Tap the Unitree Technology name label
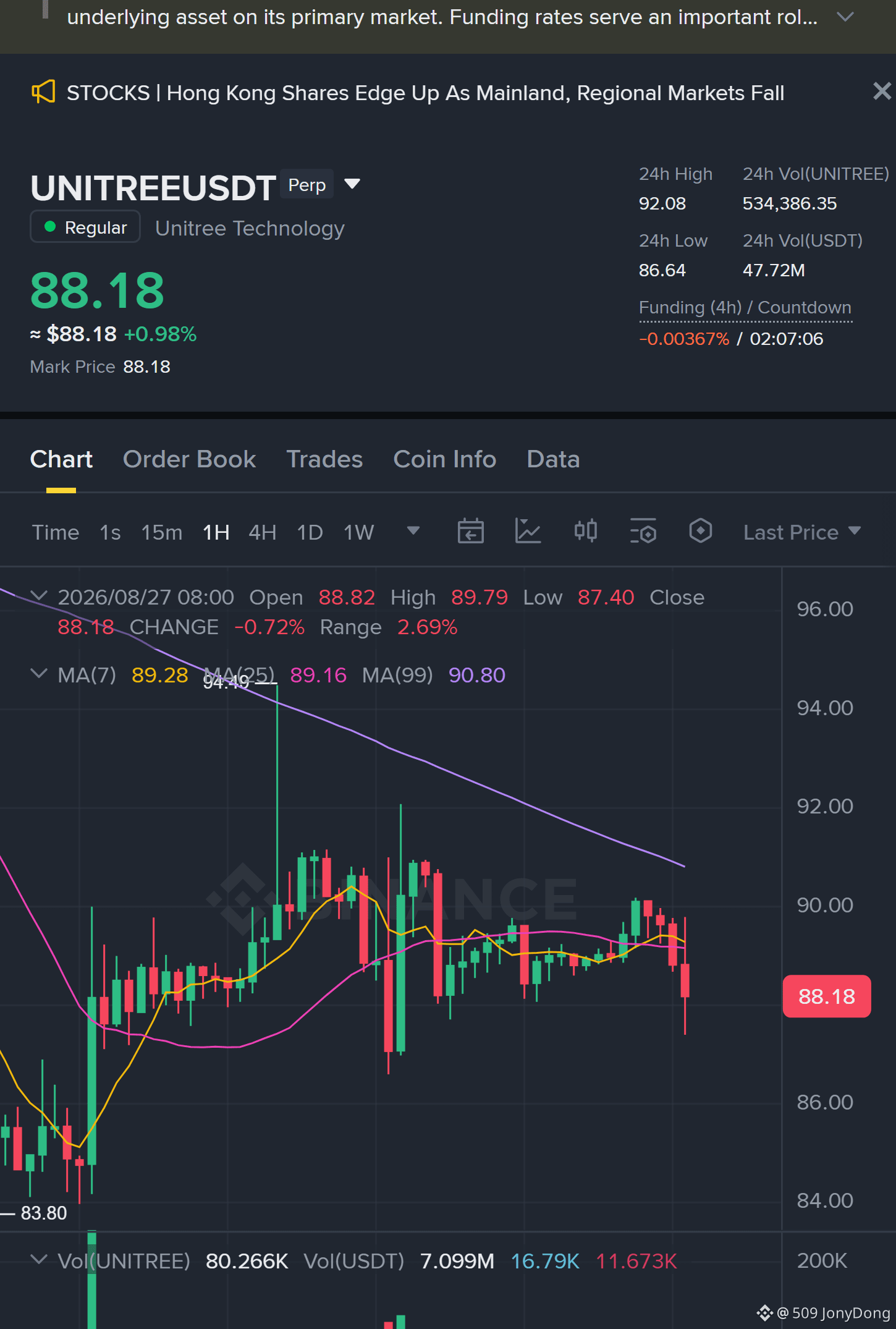This screenshot has width=896, height=1329. pos(250,228)
